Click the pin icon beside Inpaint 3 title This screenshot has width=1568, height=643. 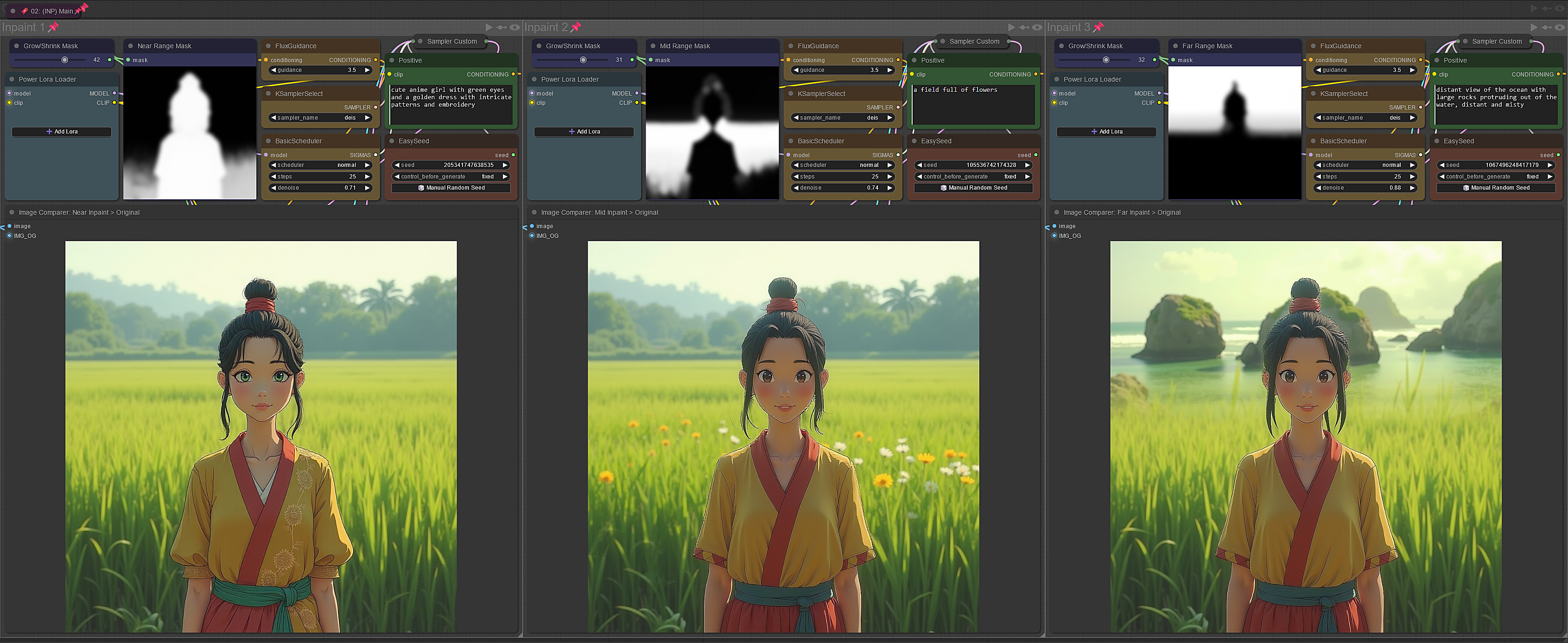pyautogui.click(x=1098, y=27)
